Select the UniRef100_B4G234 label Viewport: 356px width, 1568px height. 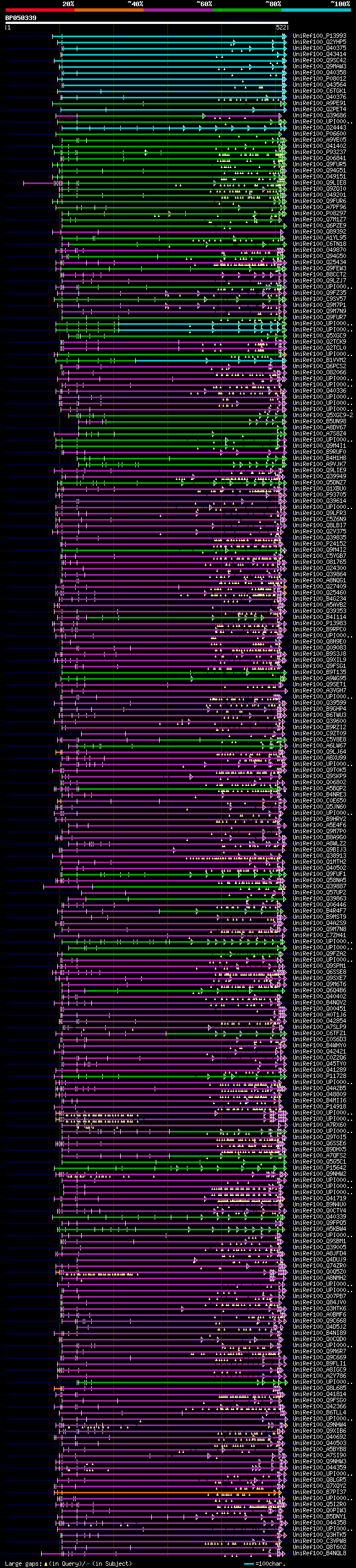point(319,599)
